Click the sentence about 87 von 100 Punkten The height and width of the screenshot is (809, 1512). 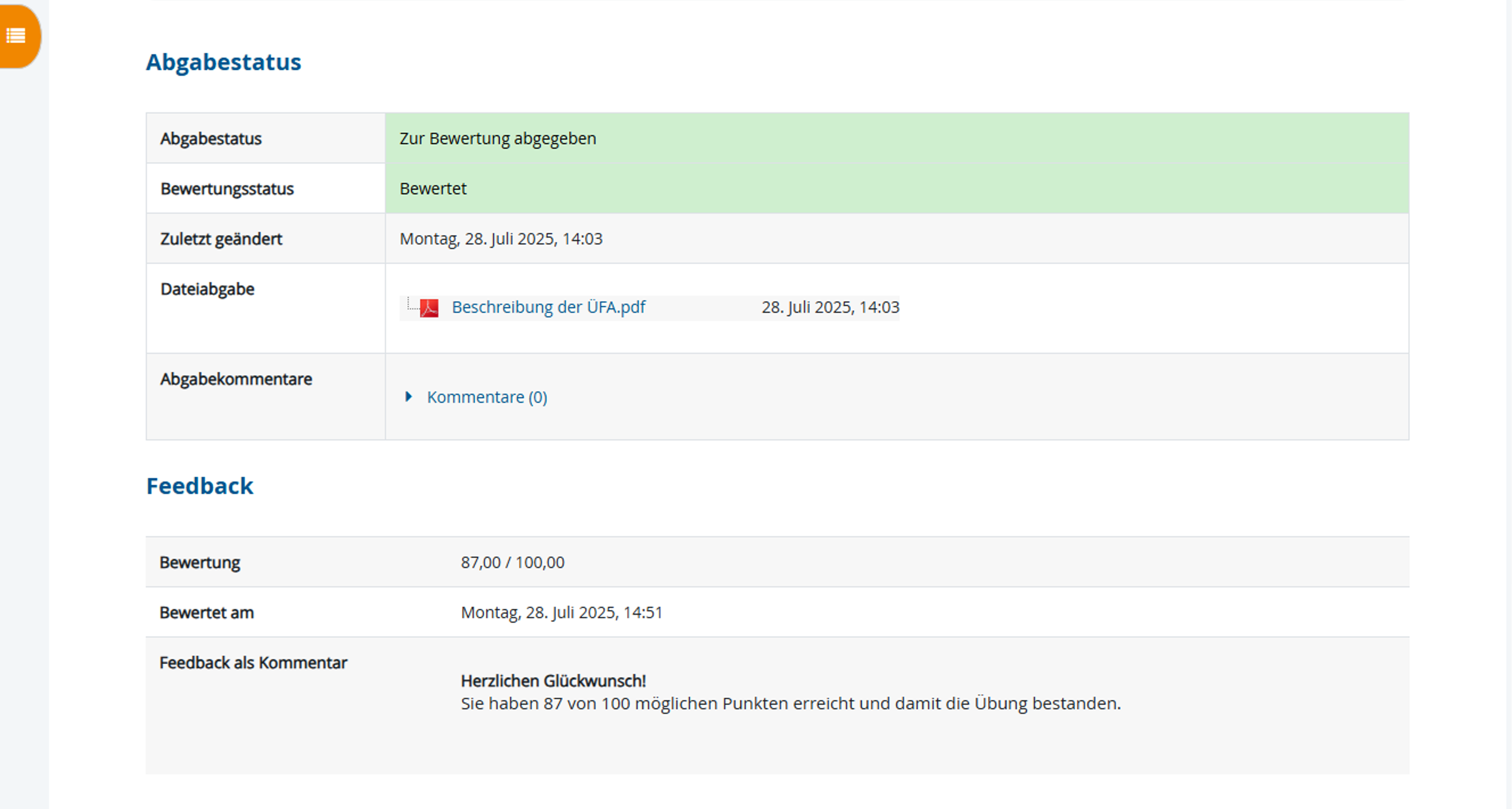[790, 703]
